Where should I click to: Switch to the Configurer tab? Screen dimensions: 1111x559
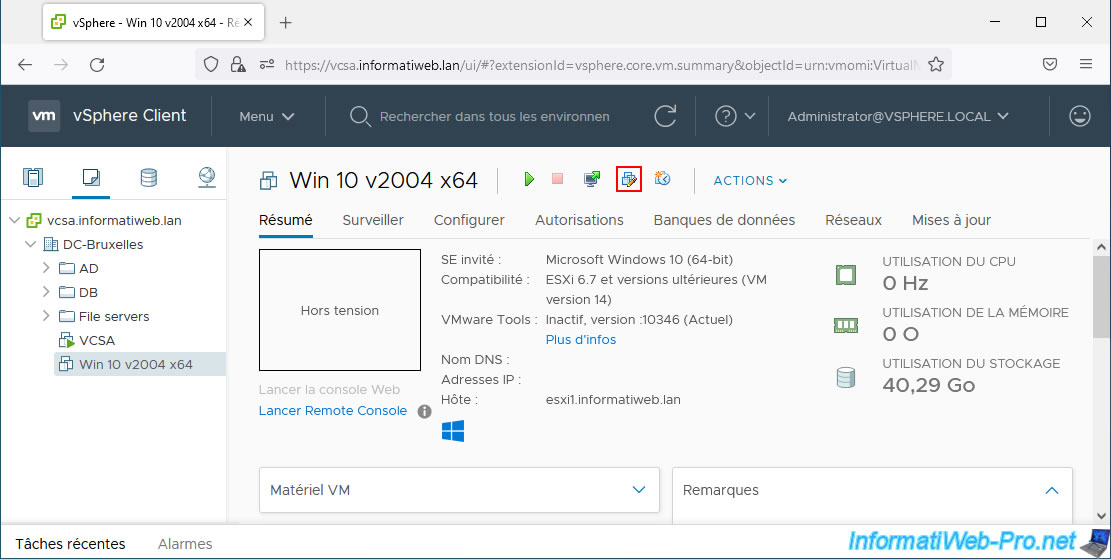(x=469, y=220)
